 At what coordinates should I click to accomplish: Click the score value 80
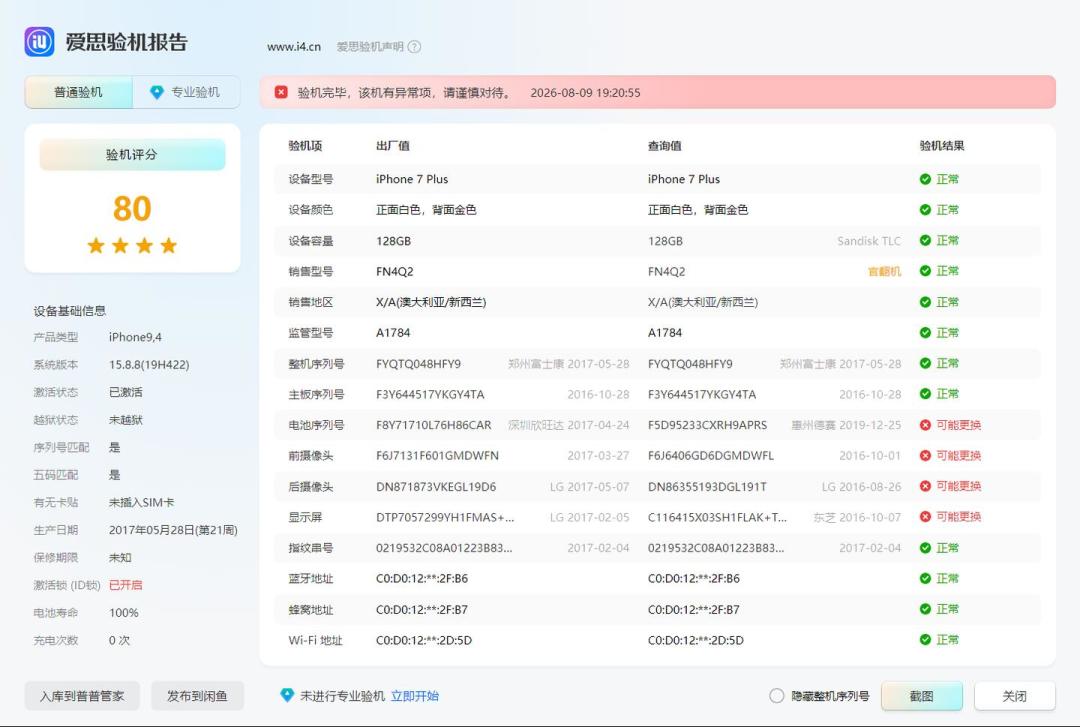click(x=132, y=208)
